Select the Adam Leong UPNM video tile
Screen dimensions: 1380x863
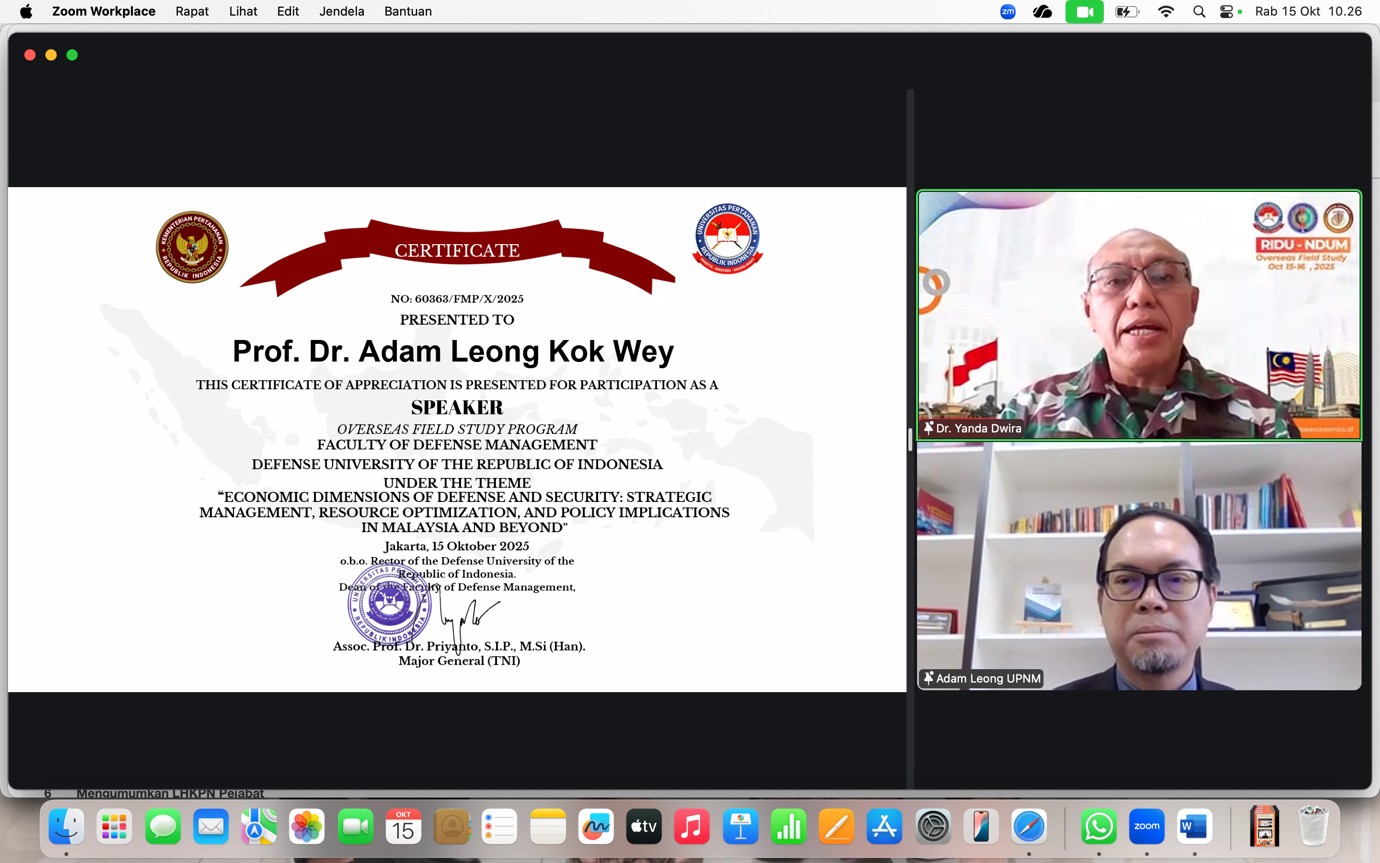click(1139, 566)
